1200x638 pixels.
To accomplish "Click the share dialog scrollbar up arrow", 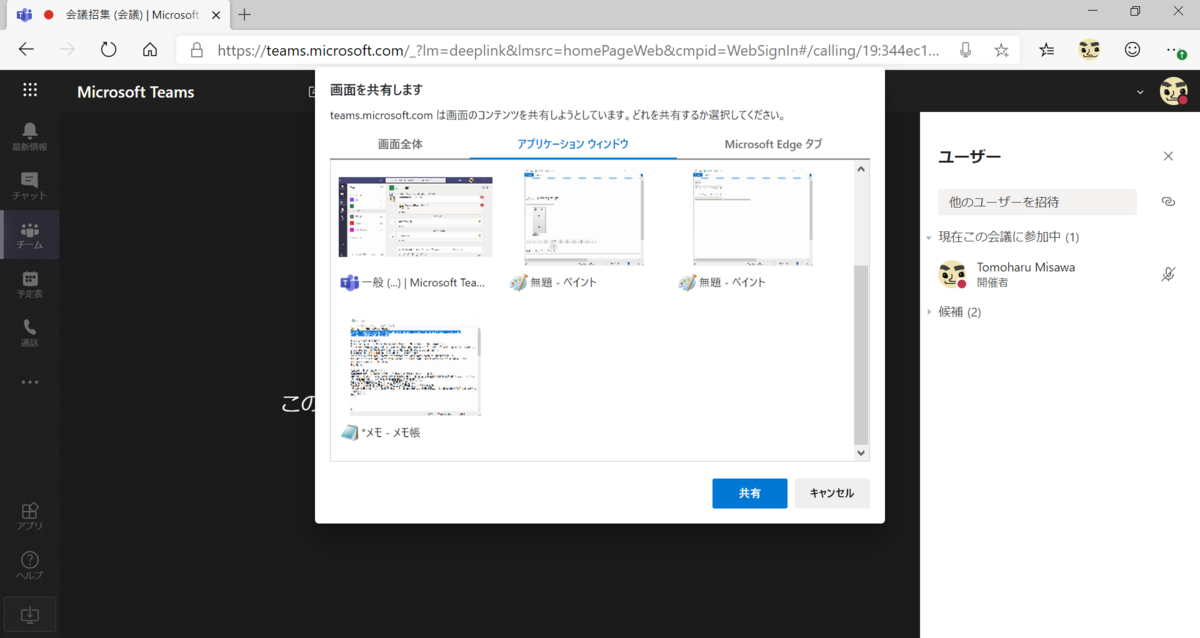I will click(x=861, y=169).
